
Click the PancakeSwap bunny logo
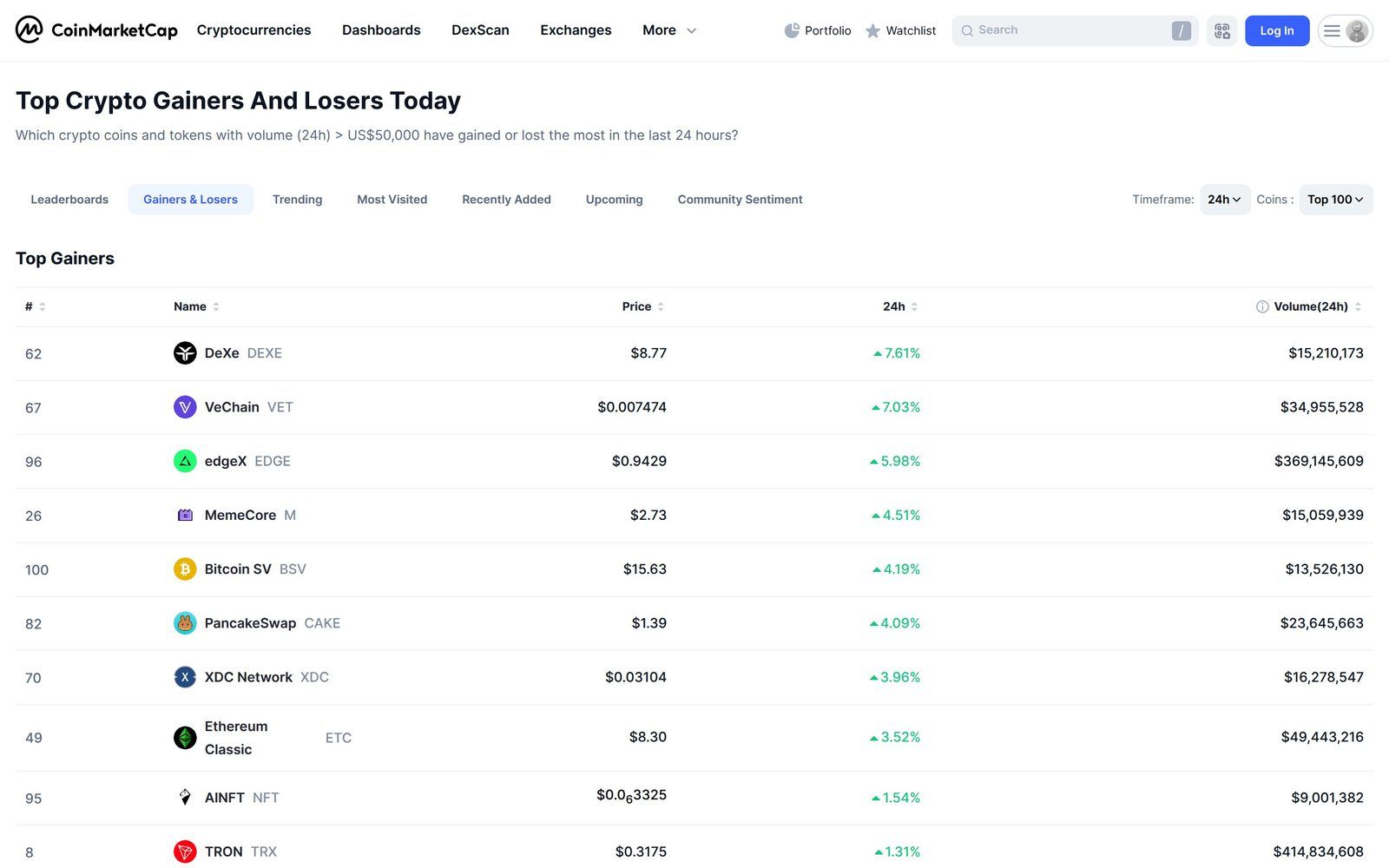(185, 623)
